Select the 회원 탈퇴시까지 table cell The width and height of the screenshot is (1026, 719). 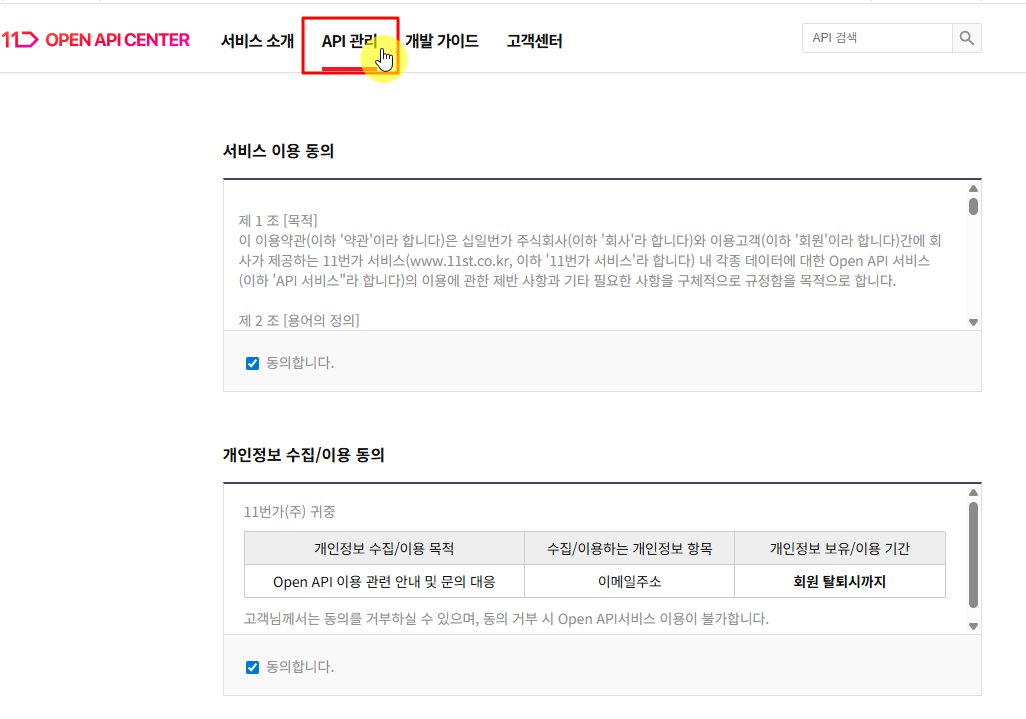[839, 581]
